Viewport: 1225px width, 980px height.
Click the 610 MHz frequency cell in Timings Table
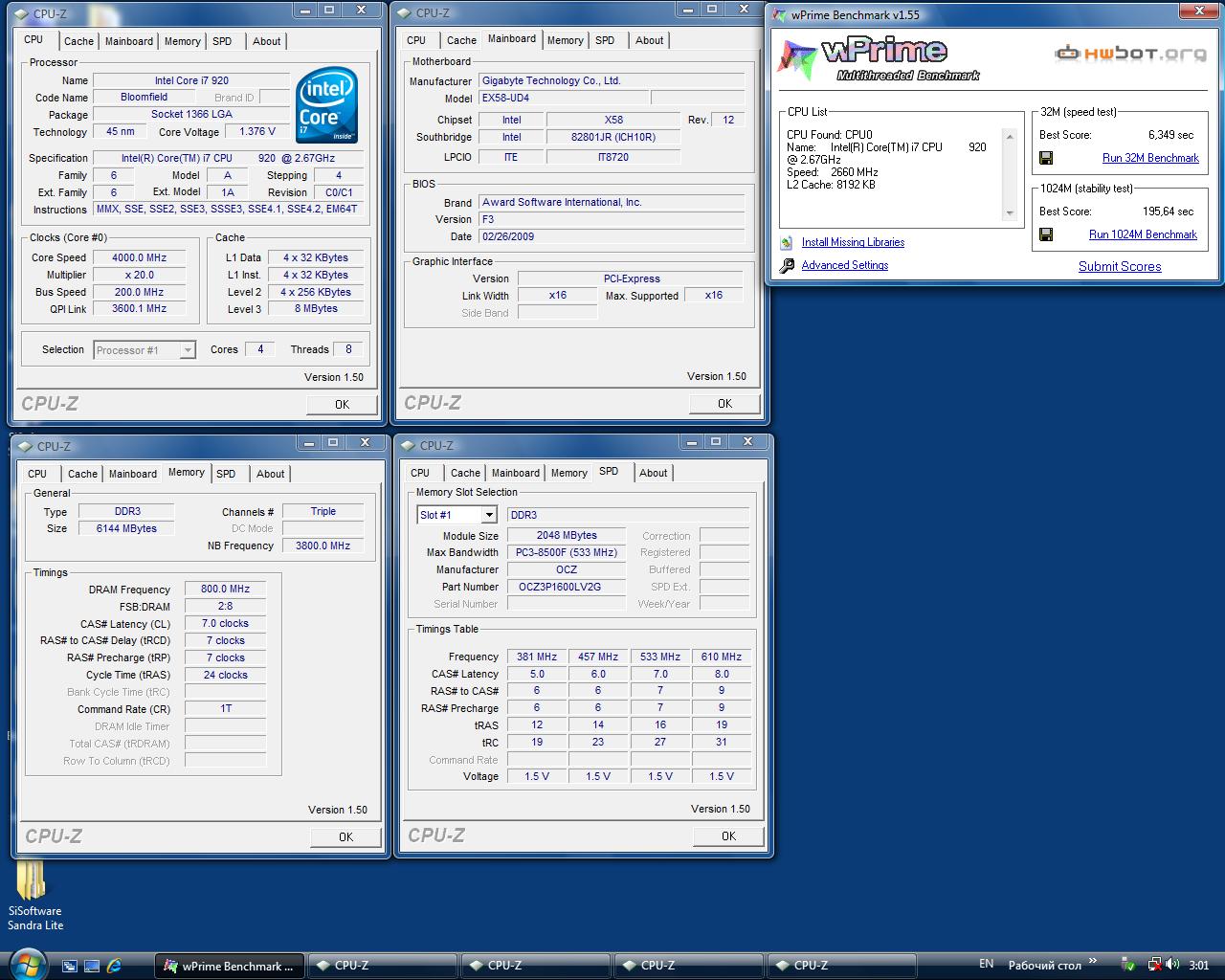pyautogui.click(x=722, y=657)
